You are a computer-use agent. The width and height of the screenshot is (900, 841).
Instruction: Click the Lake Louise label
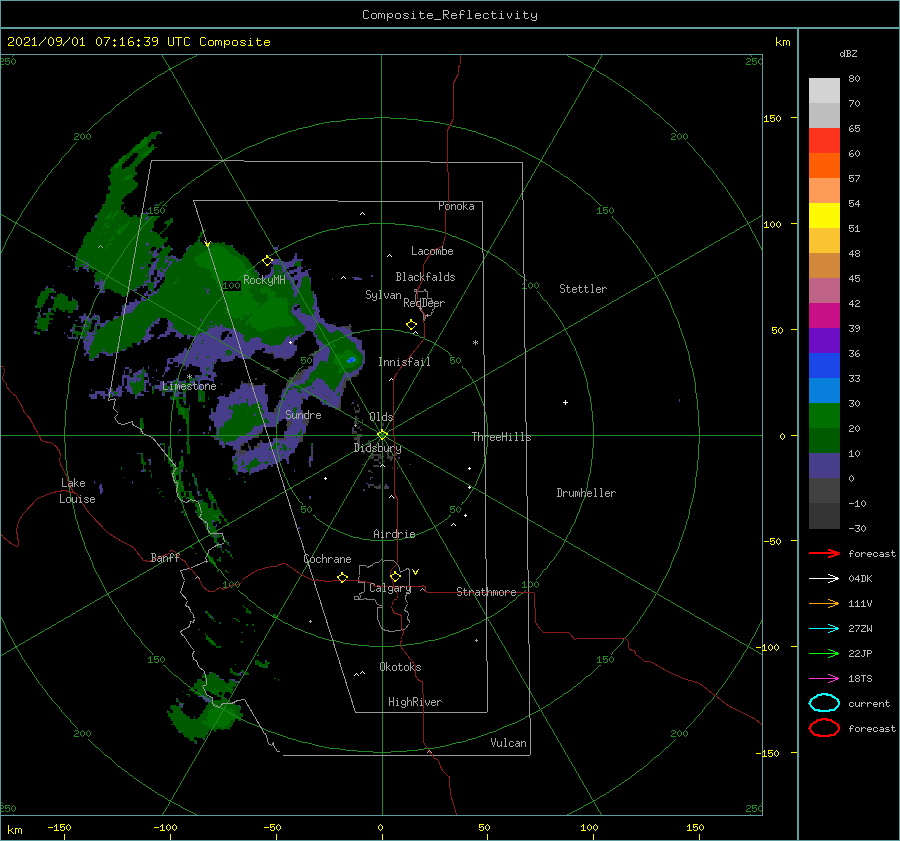pyautogui.click(x=77, y=491)
